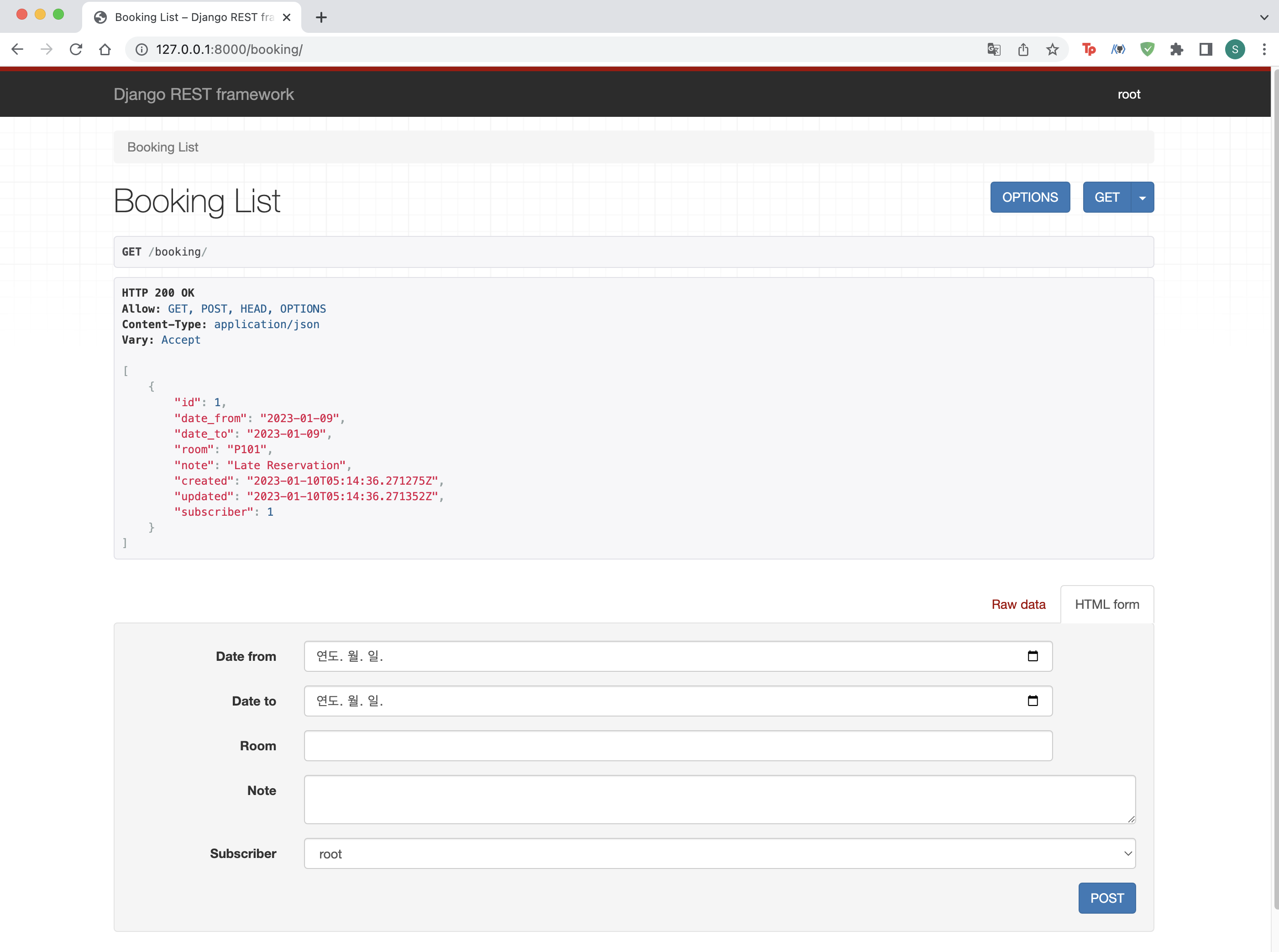Focus the Room text input field

click(x=678, y=746)
